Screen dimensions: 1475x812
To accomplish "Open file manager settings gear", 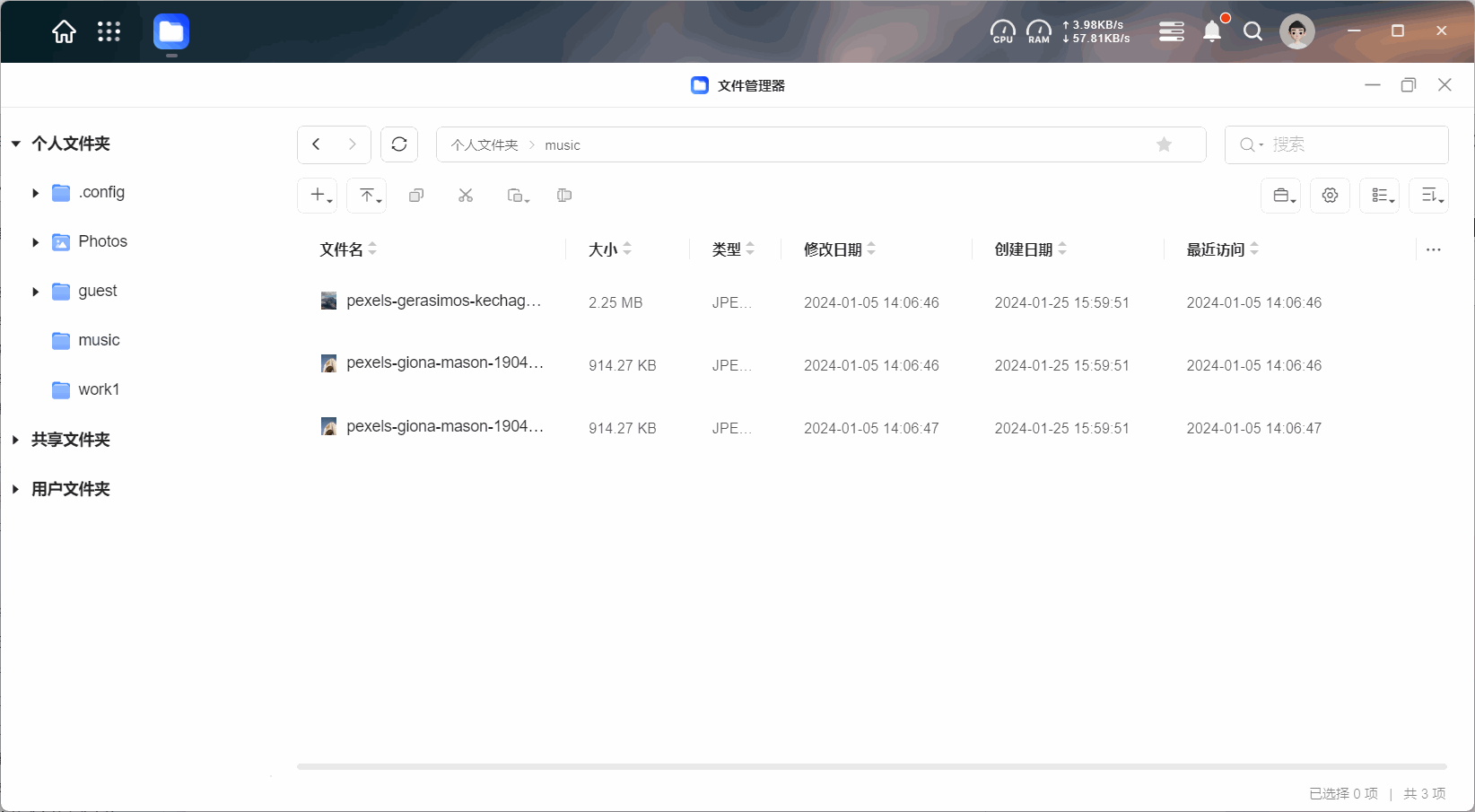I will 1331,195.
